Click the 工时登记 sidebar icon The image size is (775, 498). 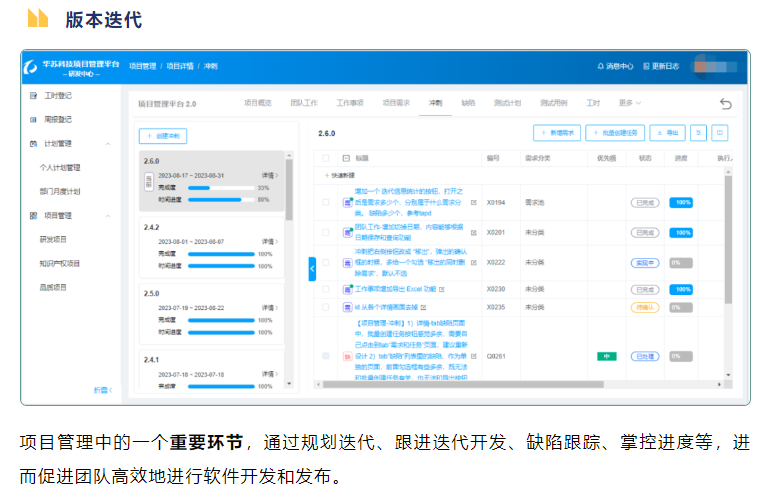[x=34, y=95]
